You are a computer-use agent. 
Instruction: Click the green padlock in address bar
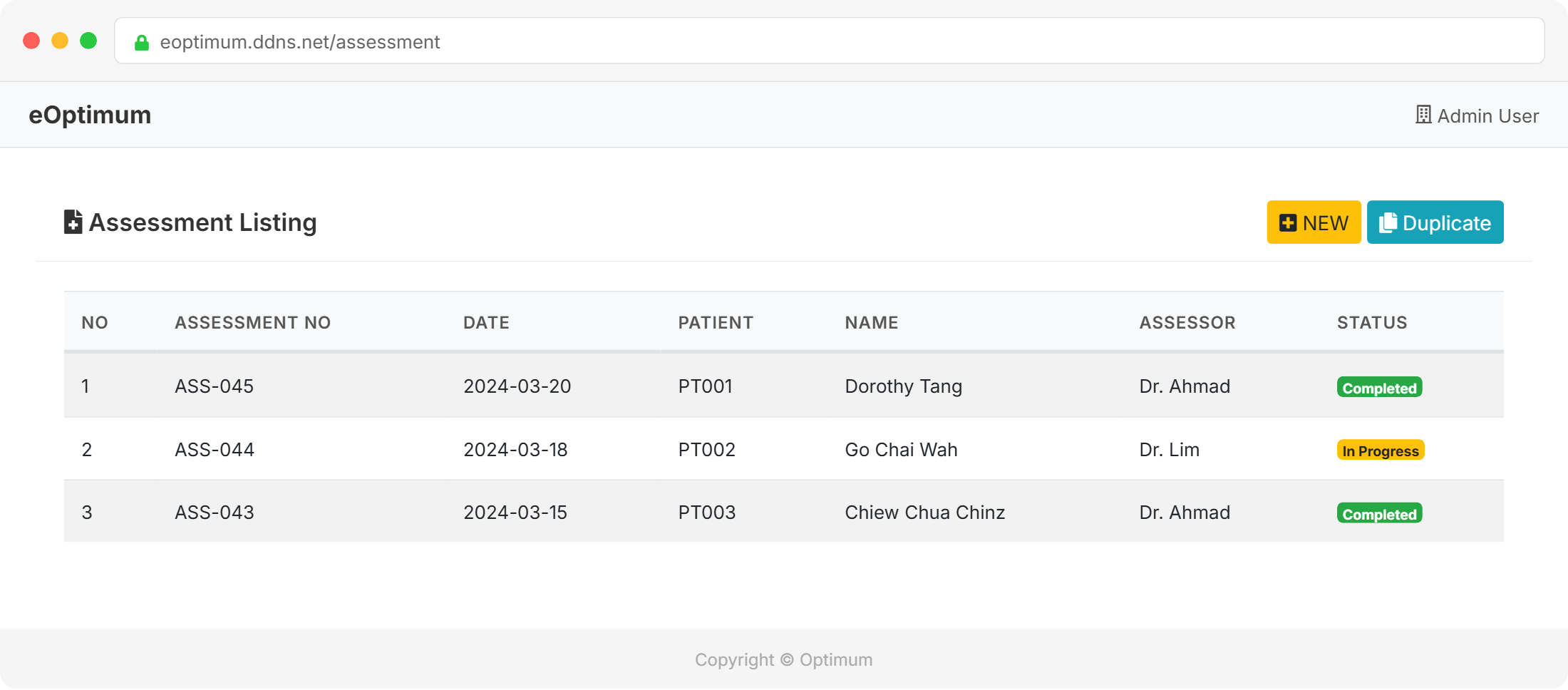tap(142, 43)
